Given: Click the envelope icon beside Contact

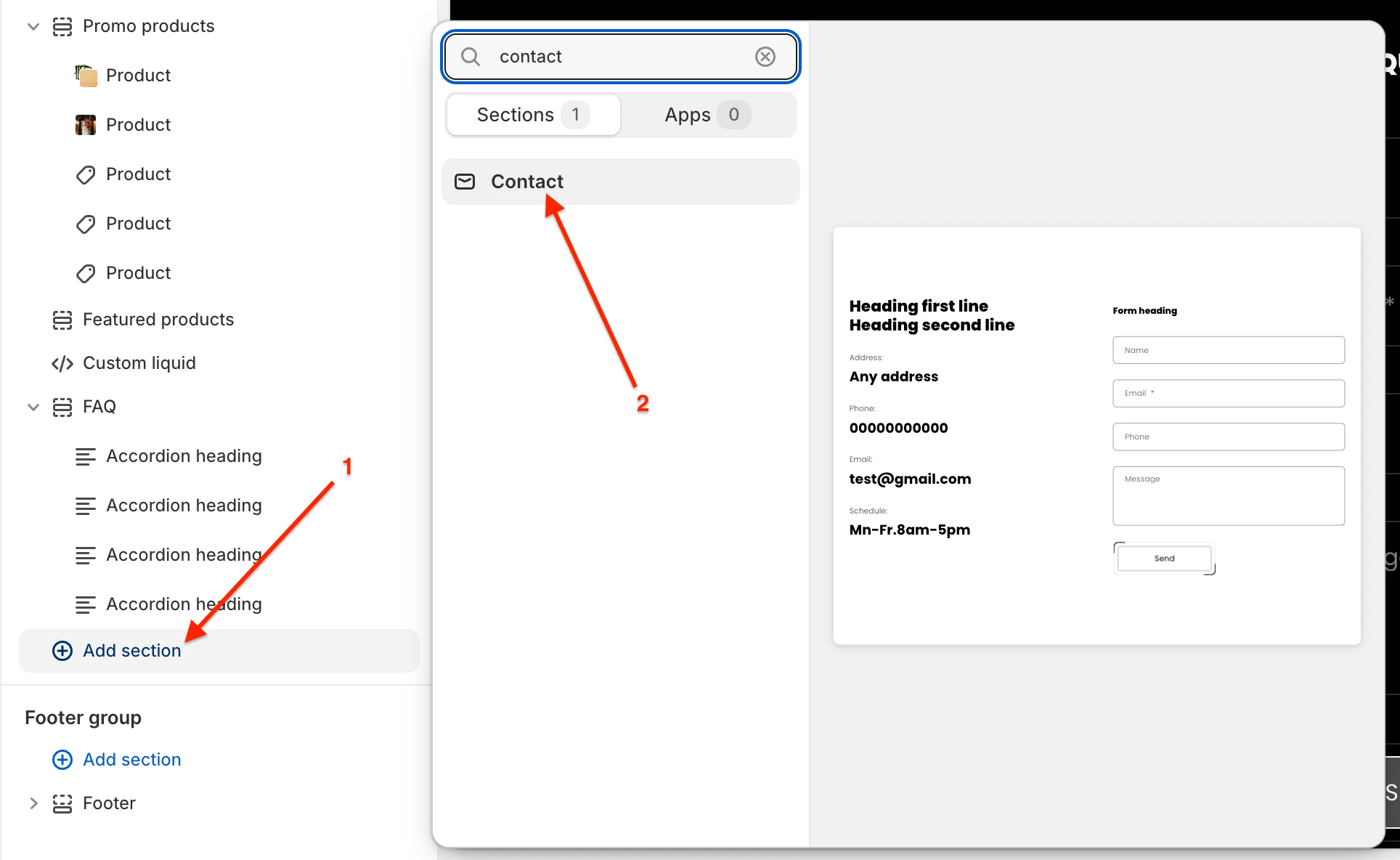Looking at the screenshot, I should coord(465,182).
